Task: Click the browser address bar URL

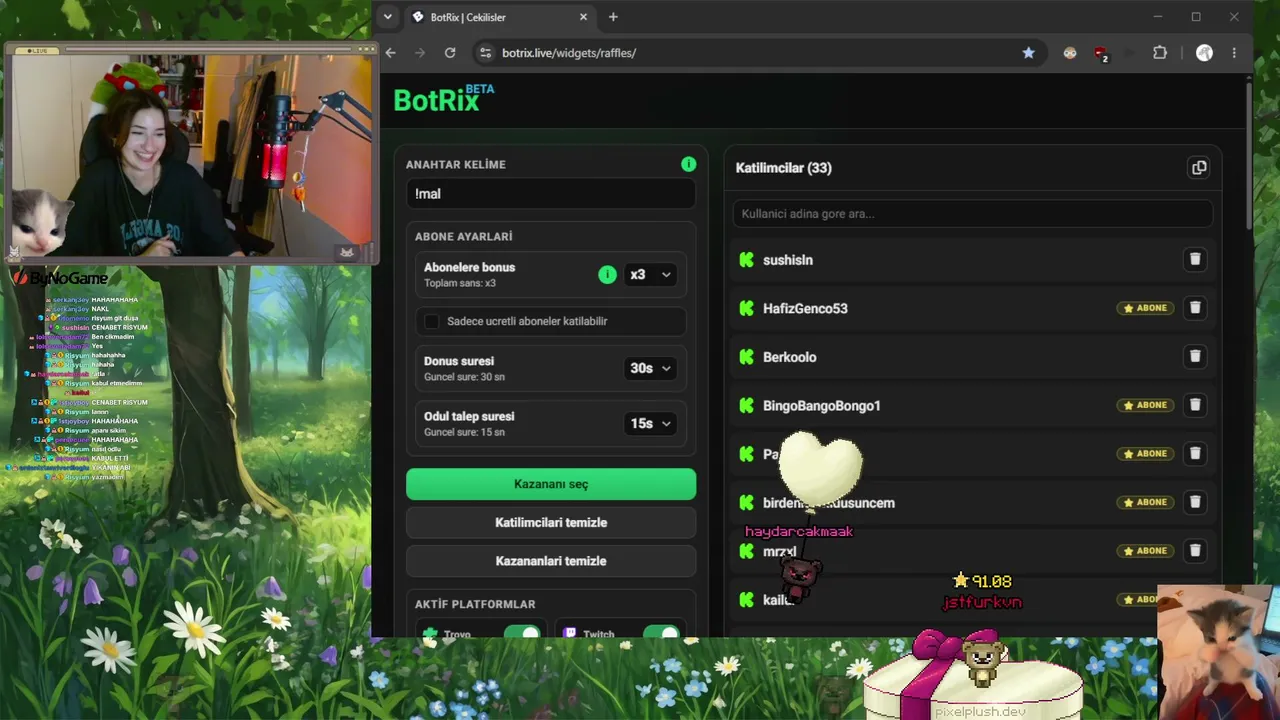Action: click(569, 53)
